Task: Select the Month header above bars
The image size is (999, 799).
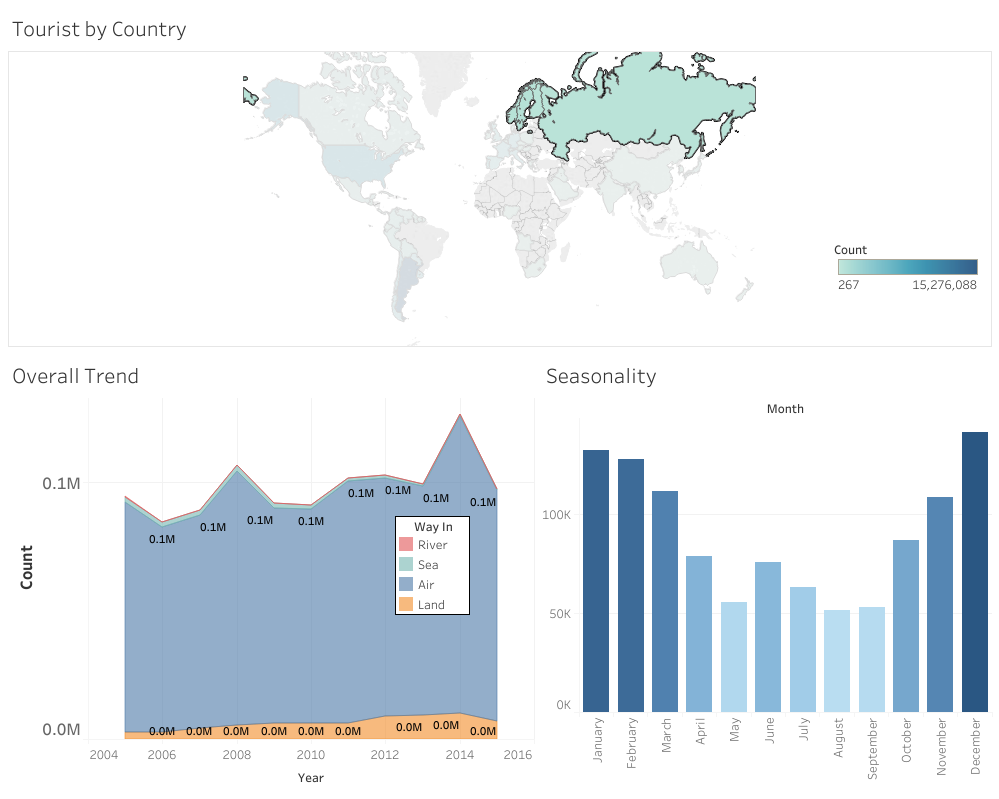Action: click(x=785, y=409)
